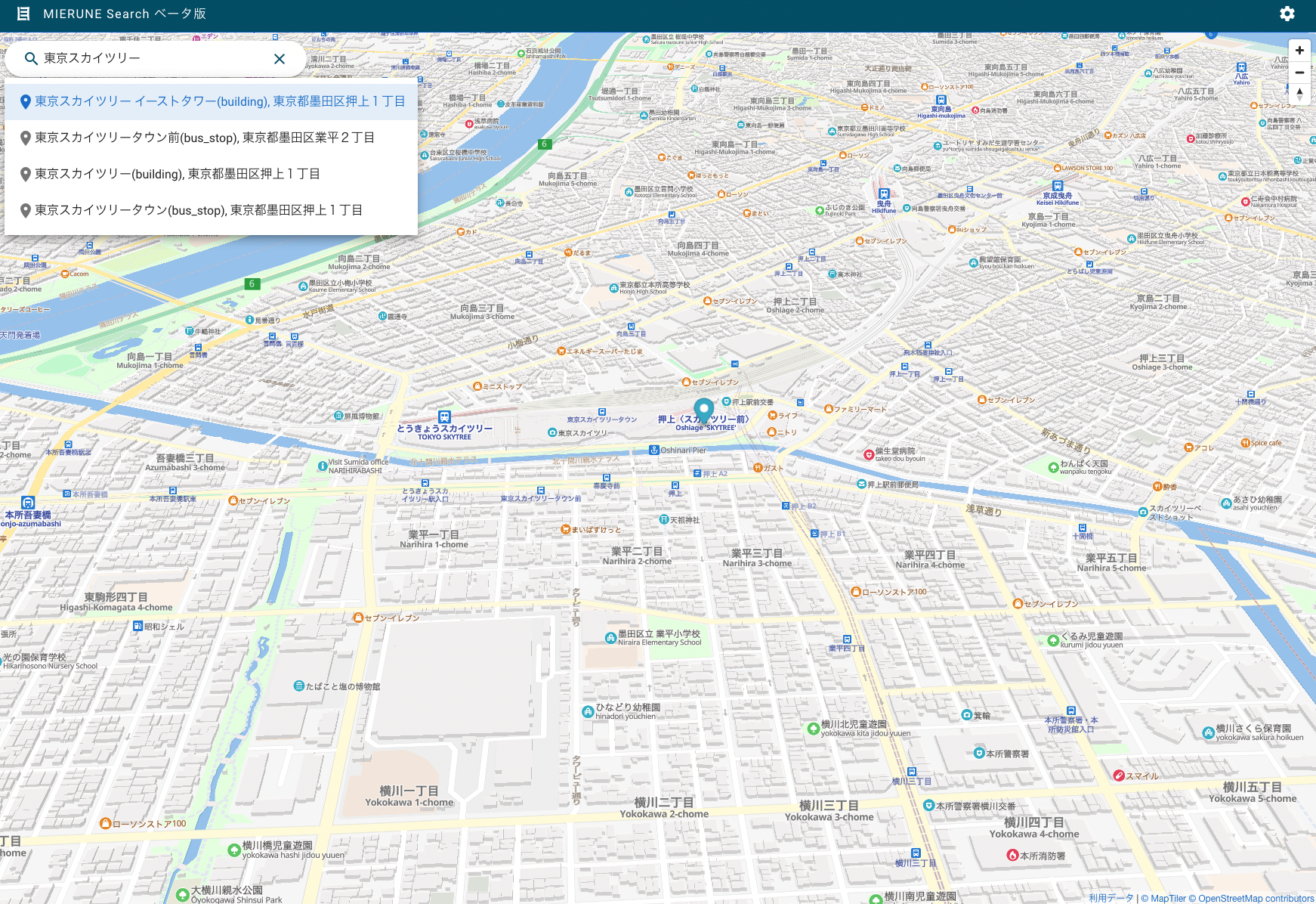The width and height of the screenshot is (1316, 904).
Task: Click the ミニストップ store icon
Action: point(477,386)
